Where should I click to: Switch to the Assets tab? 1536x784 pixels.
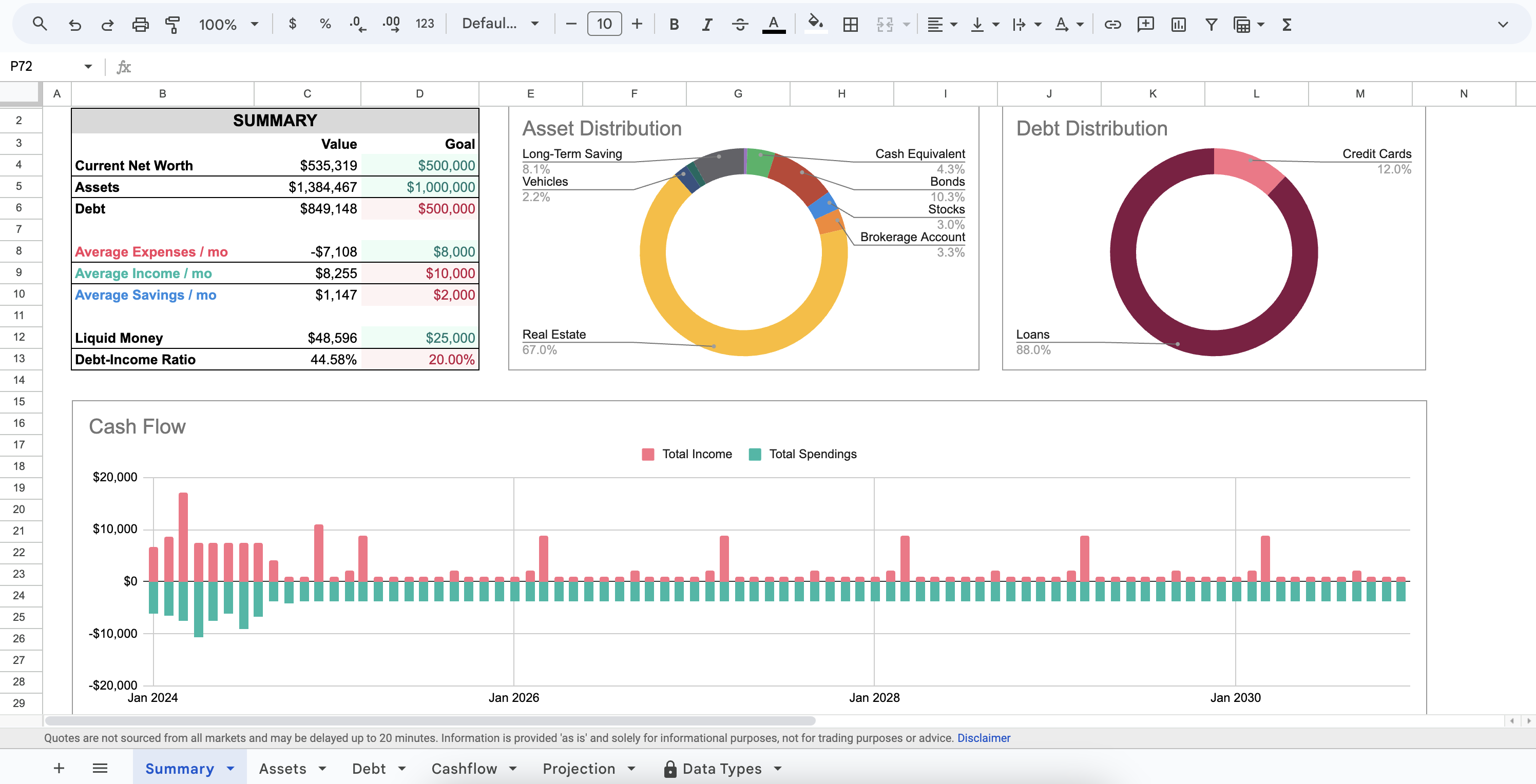point(283,769)
